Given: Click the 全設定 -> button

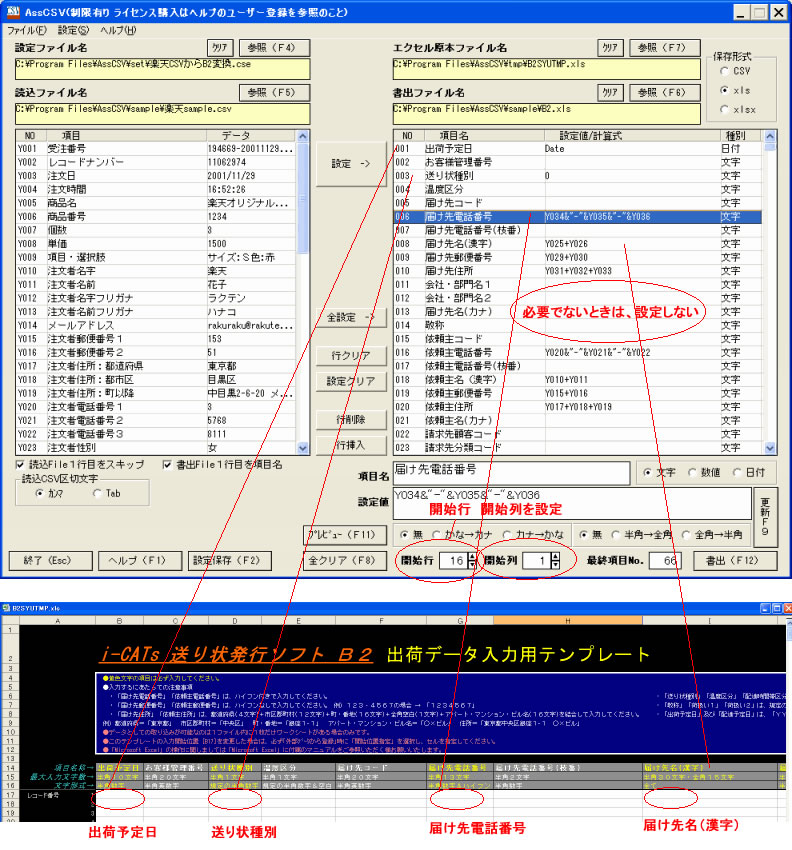Looking at the screenshot, I should click(350, 318).
